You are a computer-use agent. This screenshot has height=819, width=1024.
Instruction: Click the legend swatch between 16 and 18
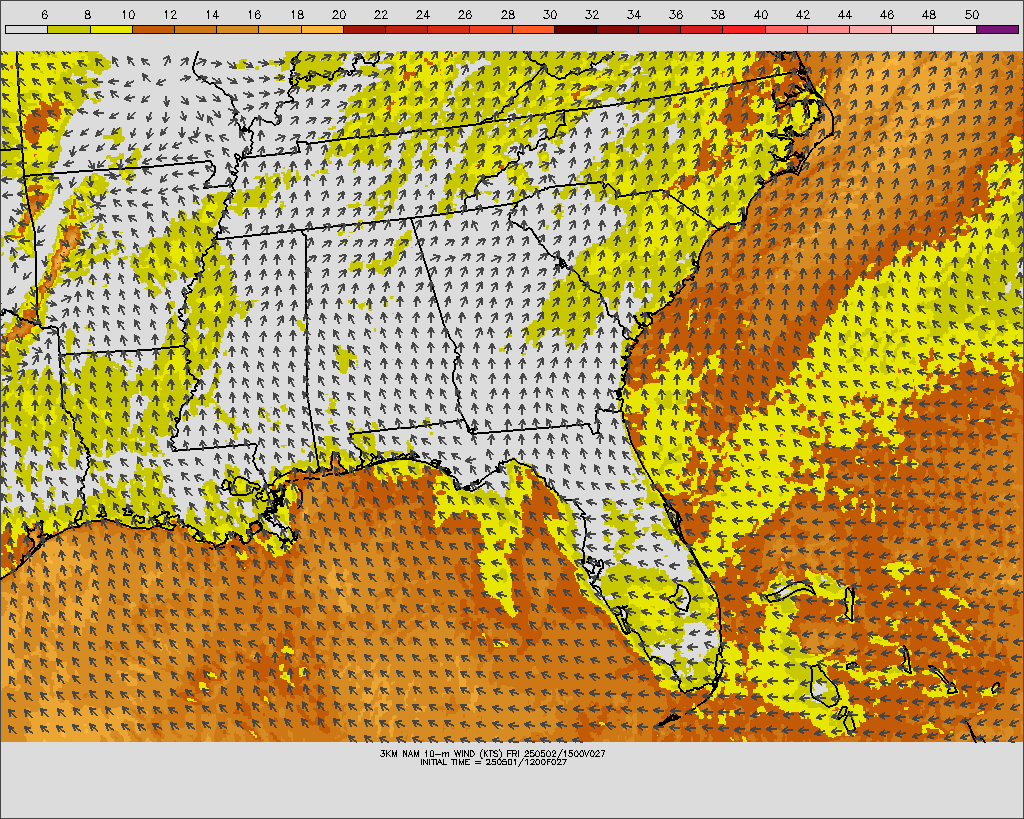point(280,29)
